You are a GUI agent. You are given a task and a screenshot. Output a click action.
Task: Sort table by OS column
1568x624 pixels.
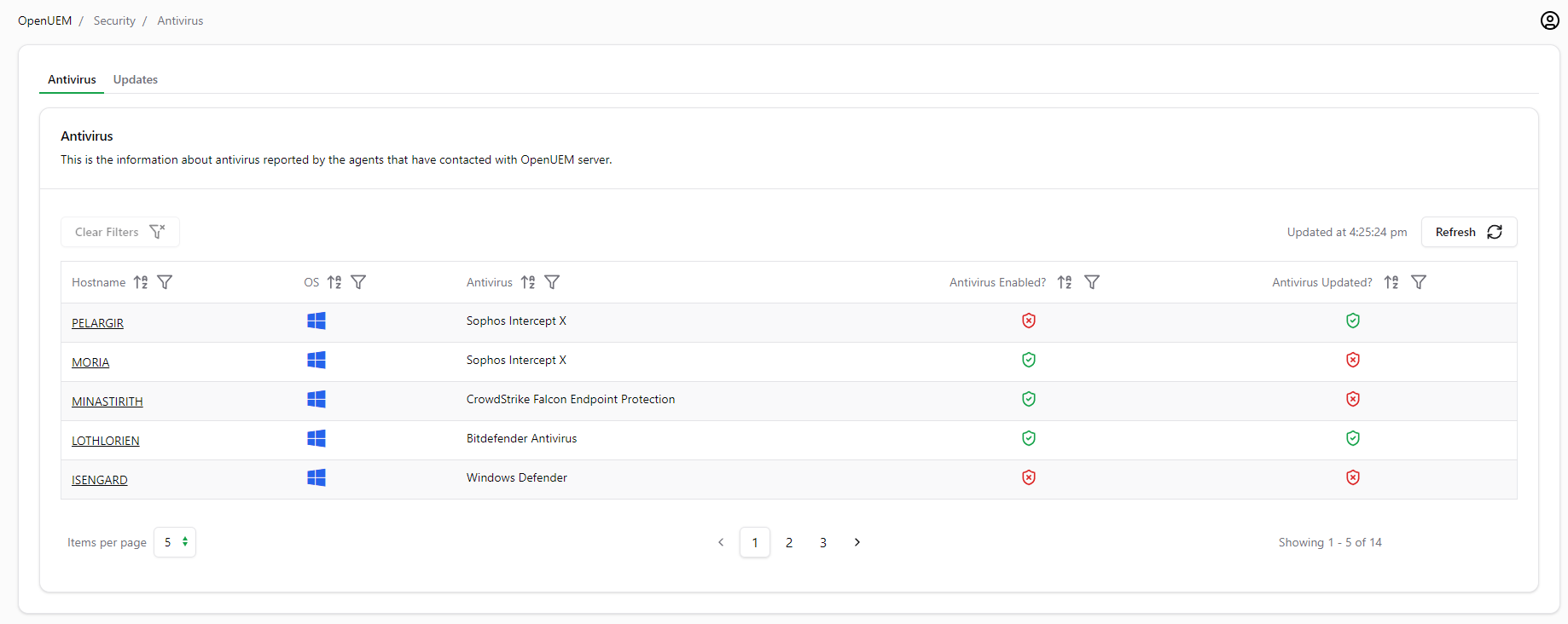coord(334,282)
